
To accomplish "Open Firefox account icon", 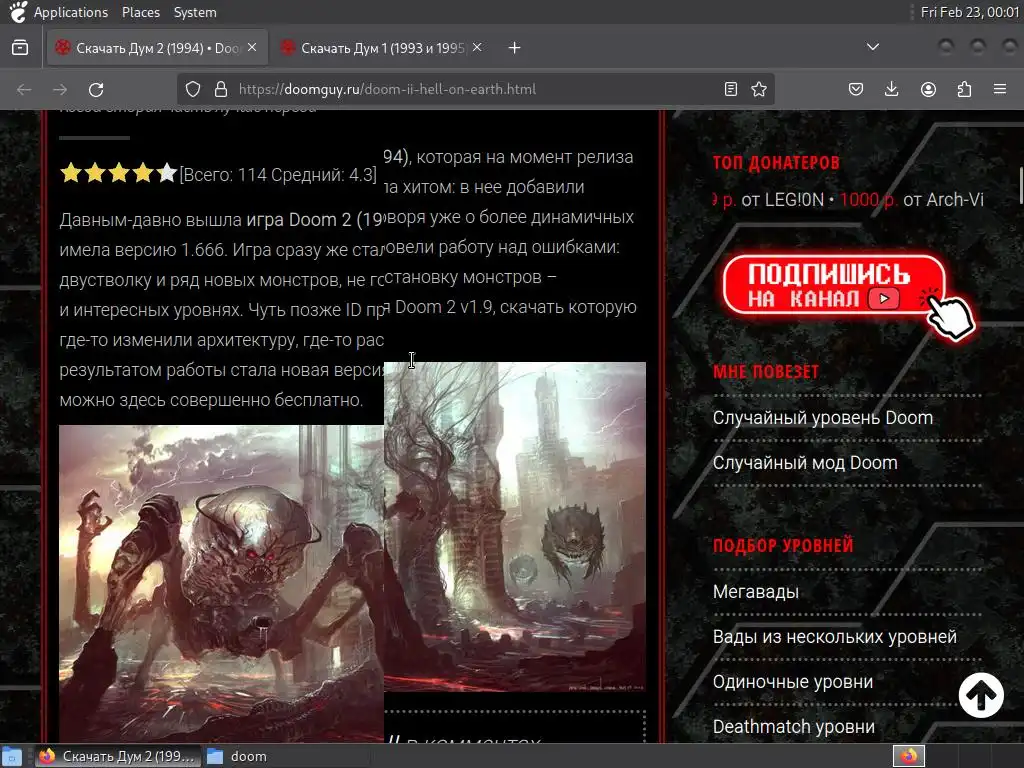I will pyautogui.click(x=928, y=89).
